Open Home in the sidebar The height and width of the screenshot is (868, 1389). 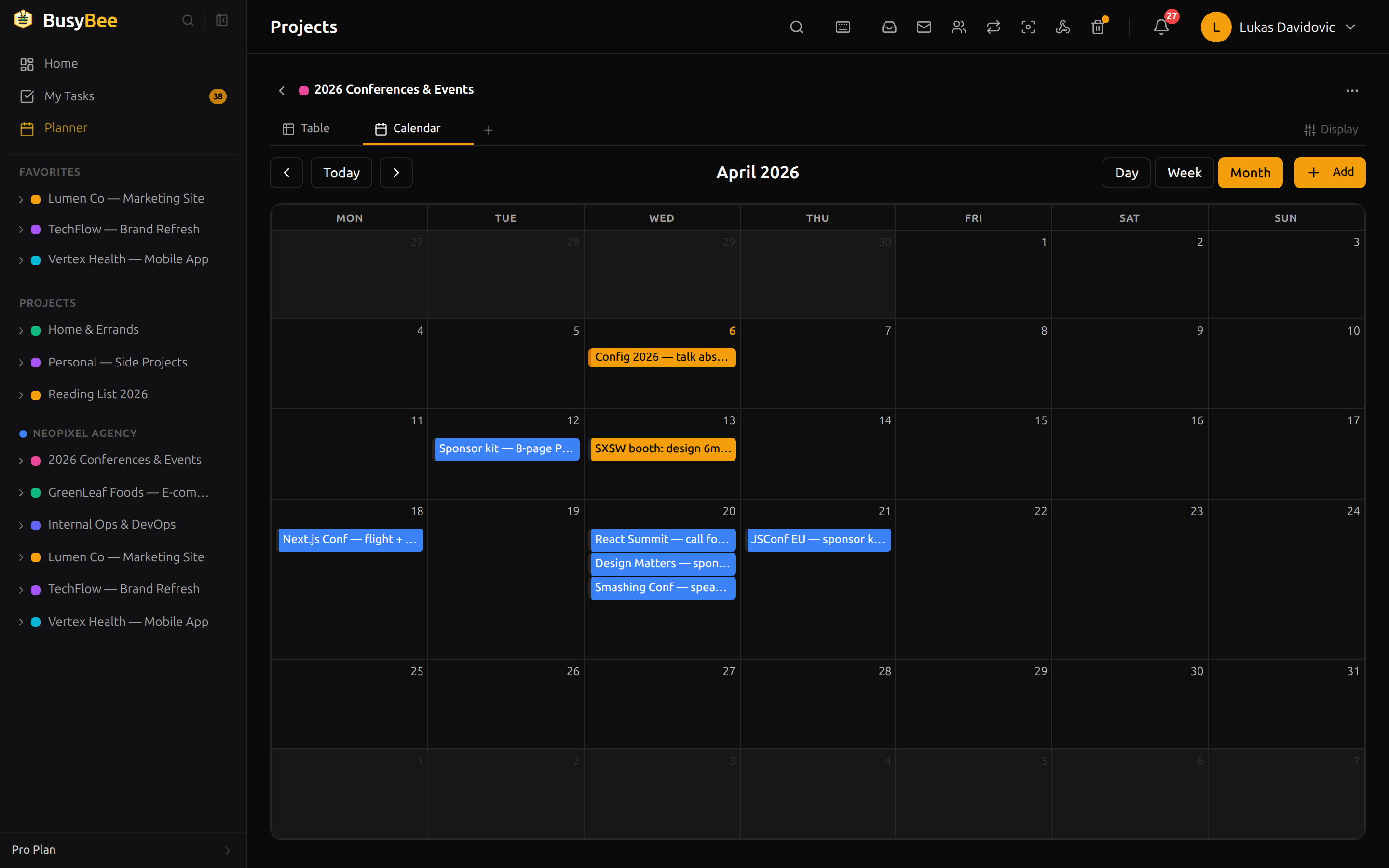point(123,63)
